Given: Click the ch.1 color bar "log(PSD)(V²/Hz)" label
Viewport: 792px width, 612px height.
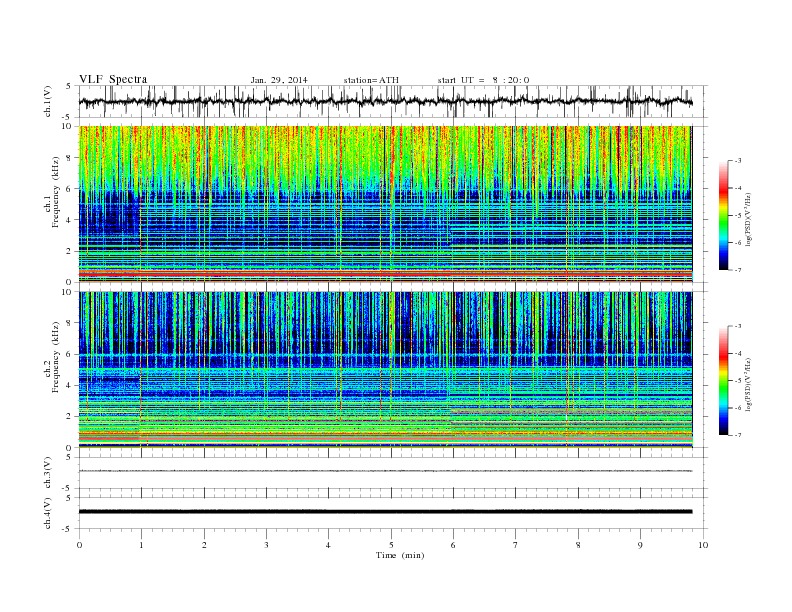Looking at the screenshot, I should point(749,219).
